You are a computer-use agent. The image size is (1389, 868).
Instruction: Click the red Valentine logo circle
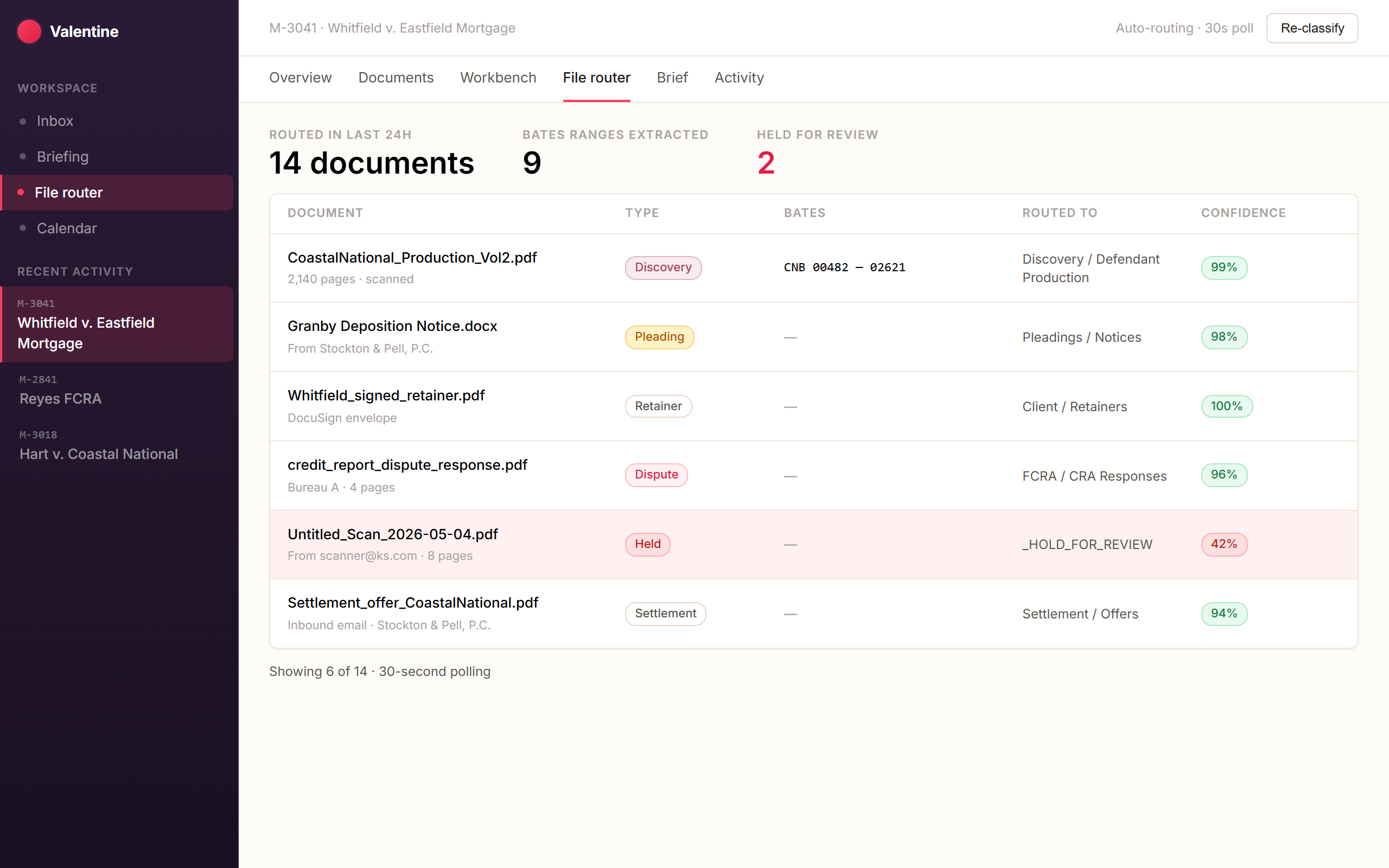click(29, 31)
